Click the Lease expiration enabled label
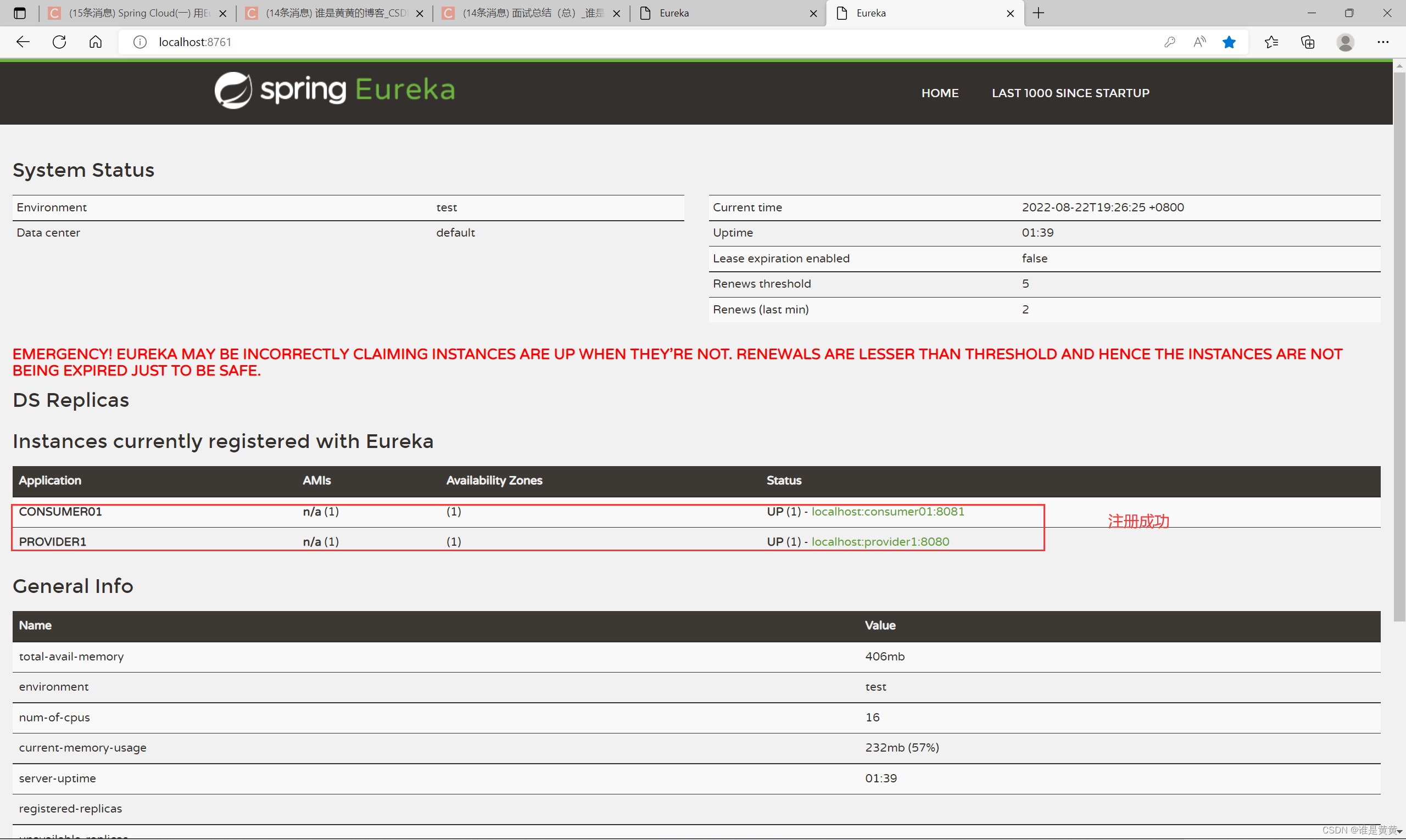1406x840 pixels. tap(781, 258)
